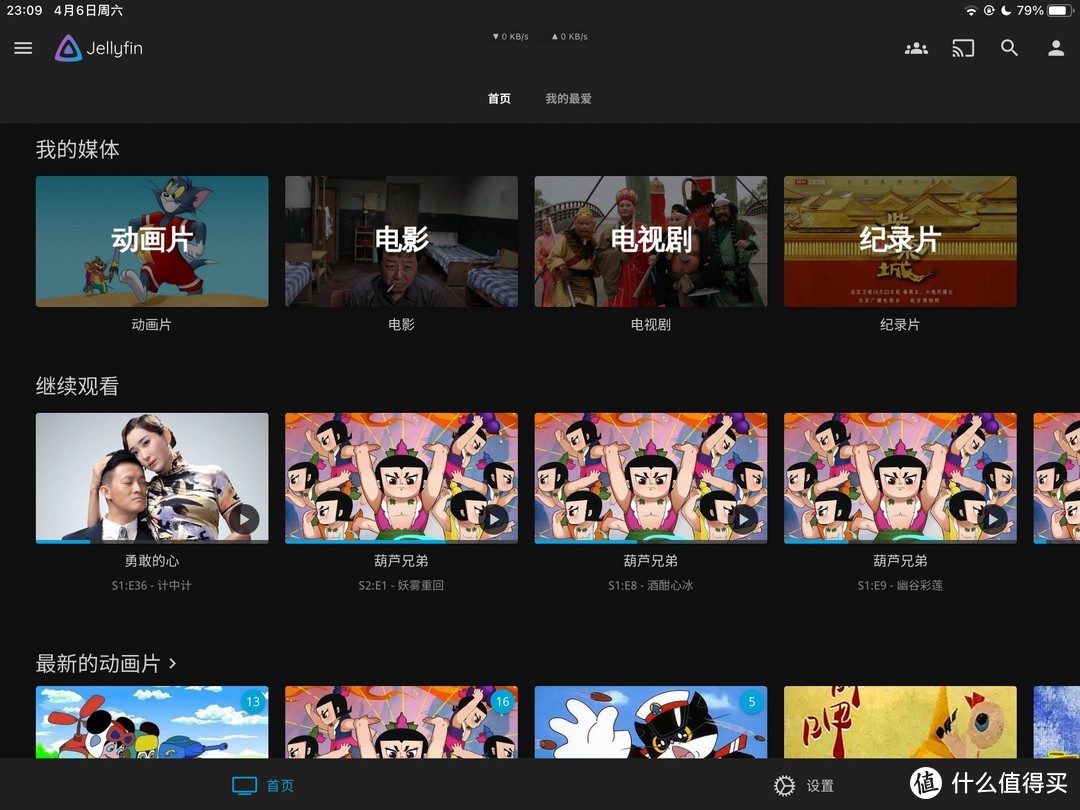Play 葫芦兄弟 S1:E8 酒酣心冰 play button

tap(742, 519)
